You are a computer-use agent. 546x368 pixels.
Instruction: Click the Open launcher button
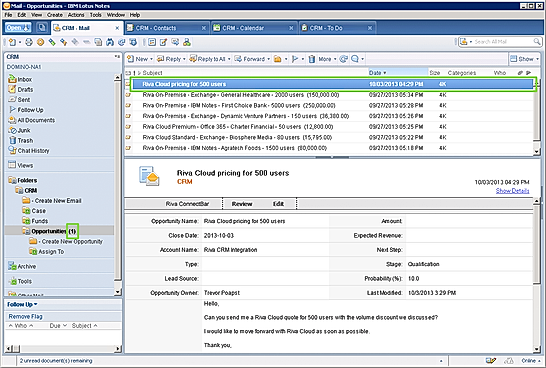(18, 28)
